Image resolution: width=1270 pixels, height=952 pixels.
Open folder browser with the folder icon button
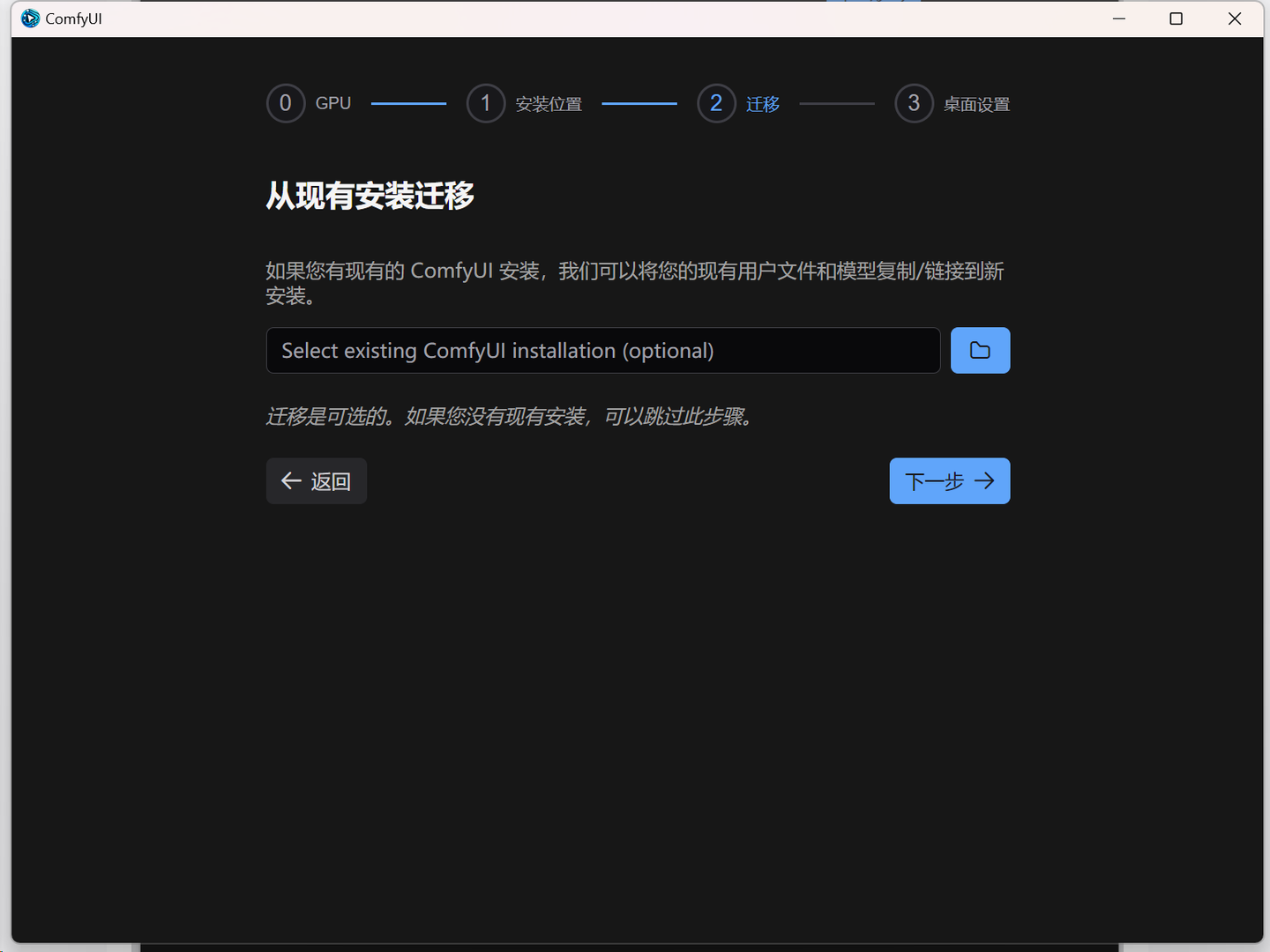click(x=980, y=351)
